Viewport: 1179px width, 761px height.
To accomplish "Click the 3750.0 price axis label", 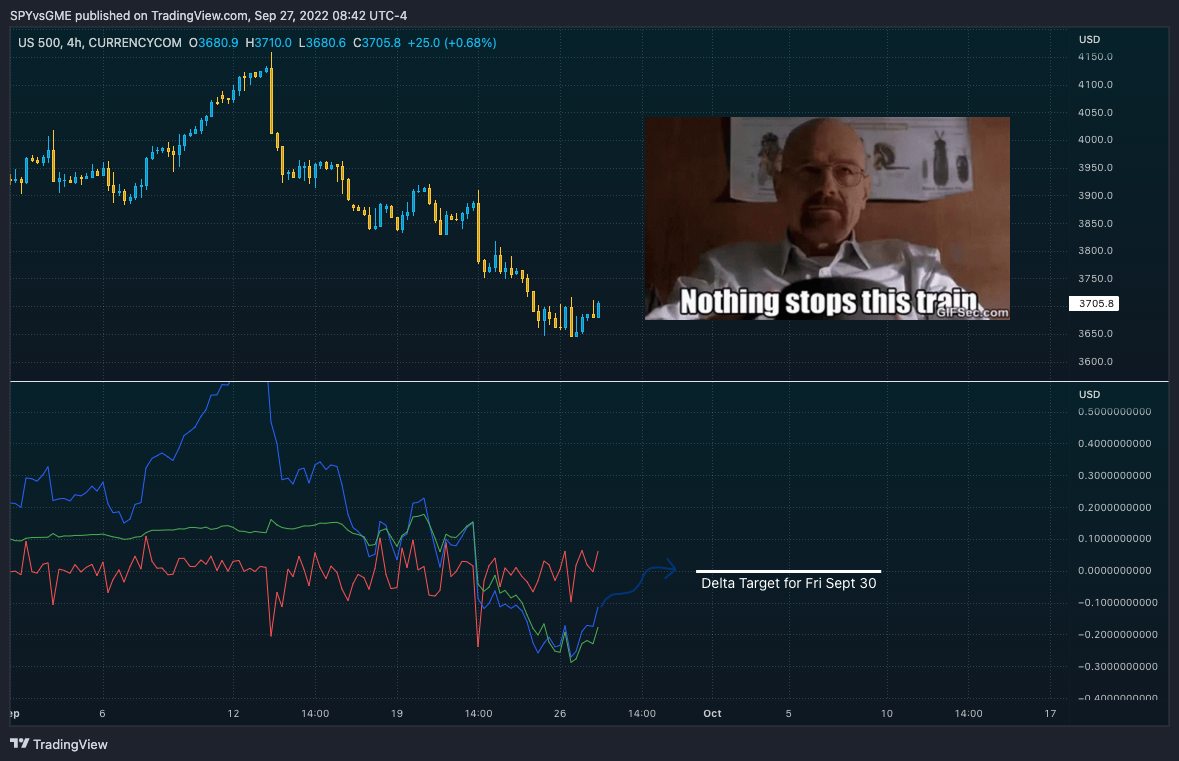I will (x=1096, y=278).
